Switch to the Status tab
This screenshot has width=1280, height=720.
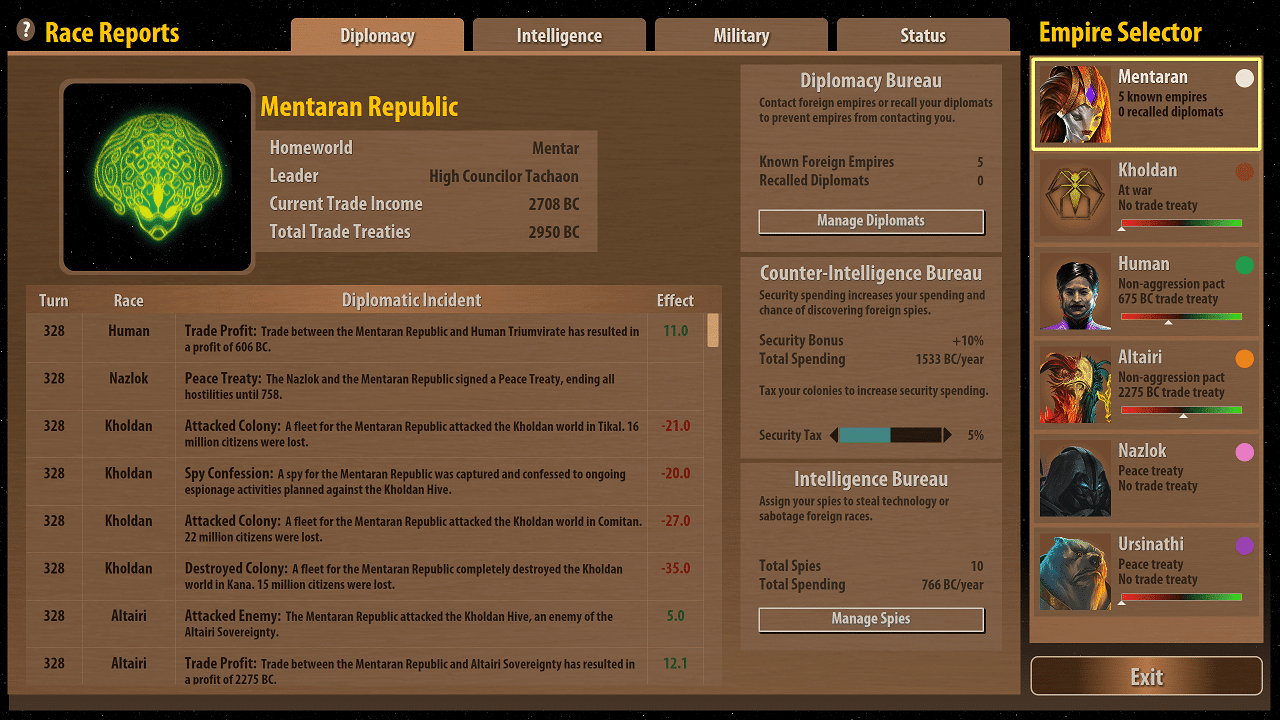coord(922,34)
